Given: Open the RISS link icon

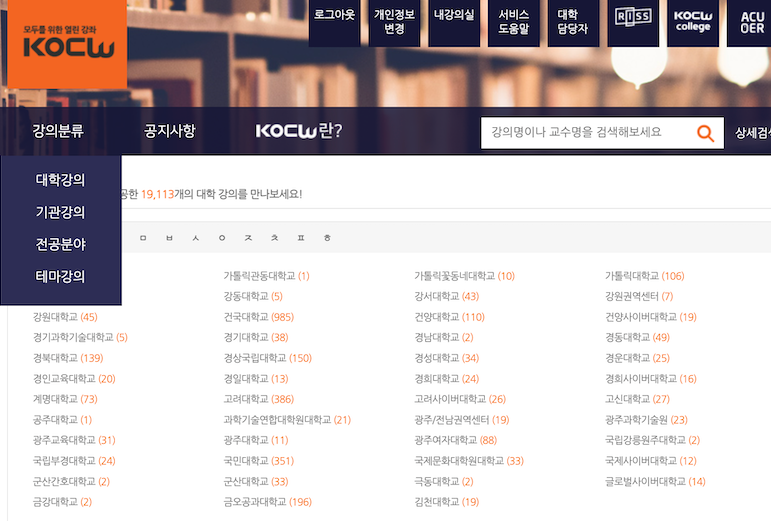Looking at the screenshot, I should point(633,23).
